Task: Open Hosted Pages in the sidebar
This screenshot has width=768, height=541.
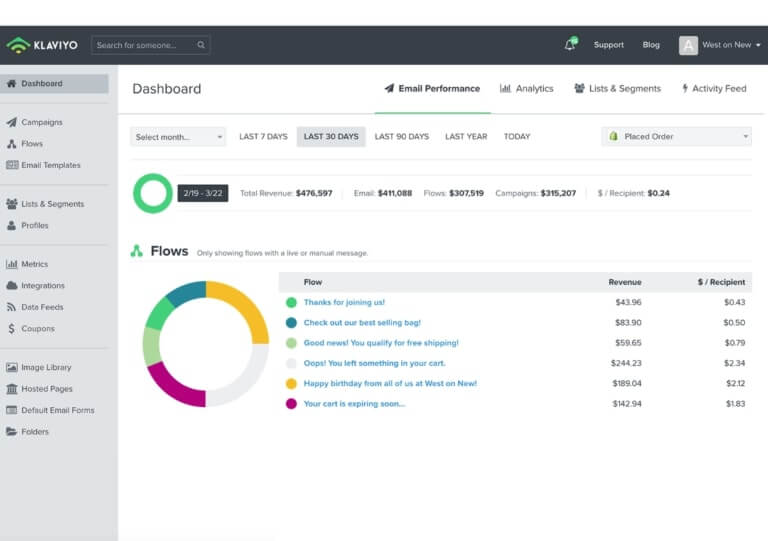Action: (46, 389)
